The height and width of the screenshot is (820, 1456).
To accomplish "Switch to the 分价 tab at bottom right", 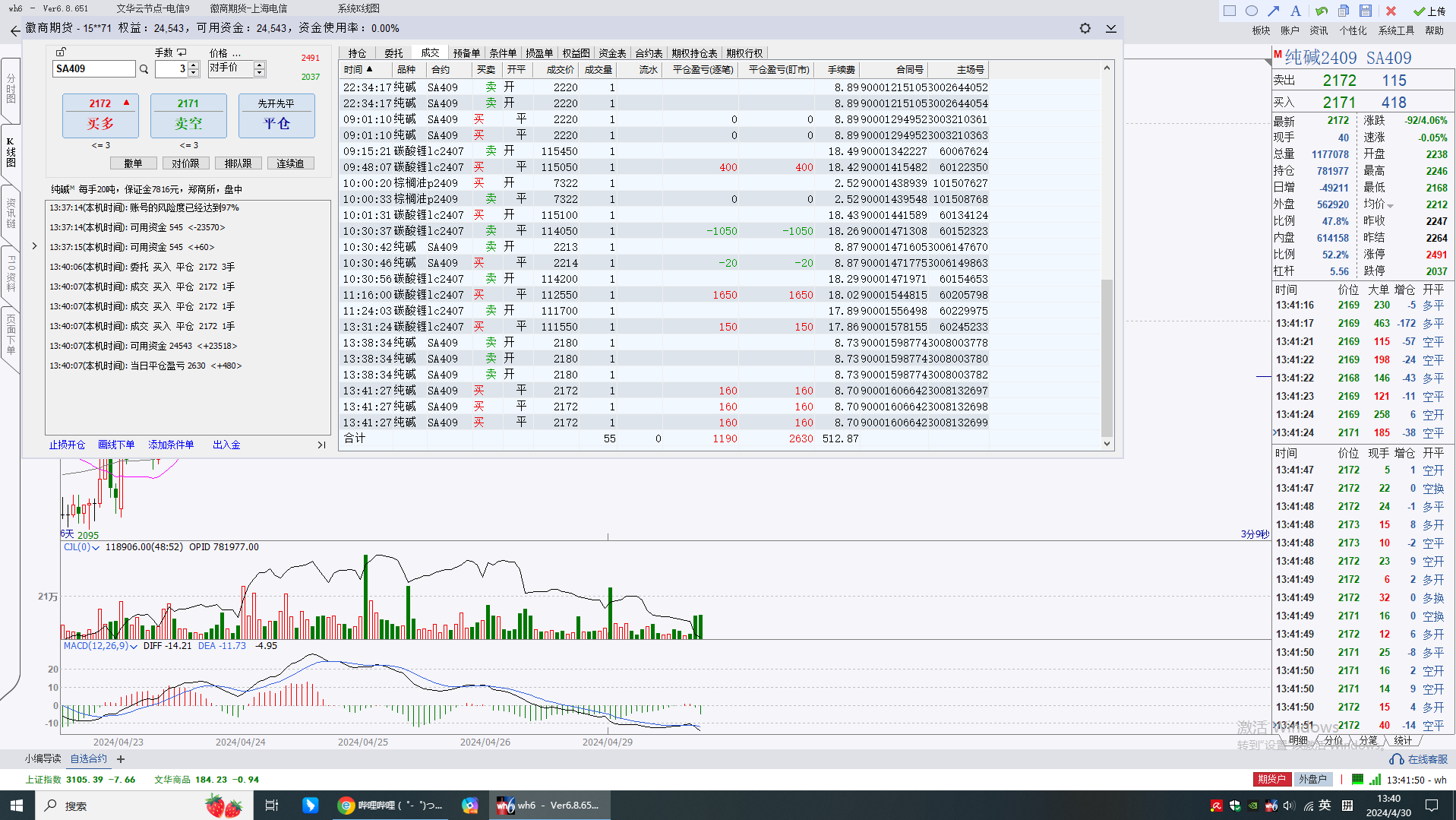I will coord(1333,740).
